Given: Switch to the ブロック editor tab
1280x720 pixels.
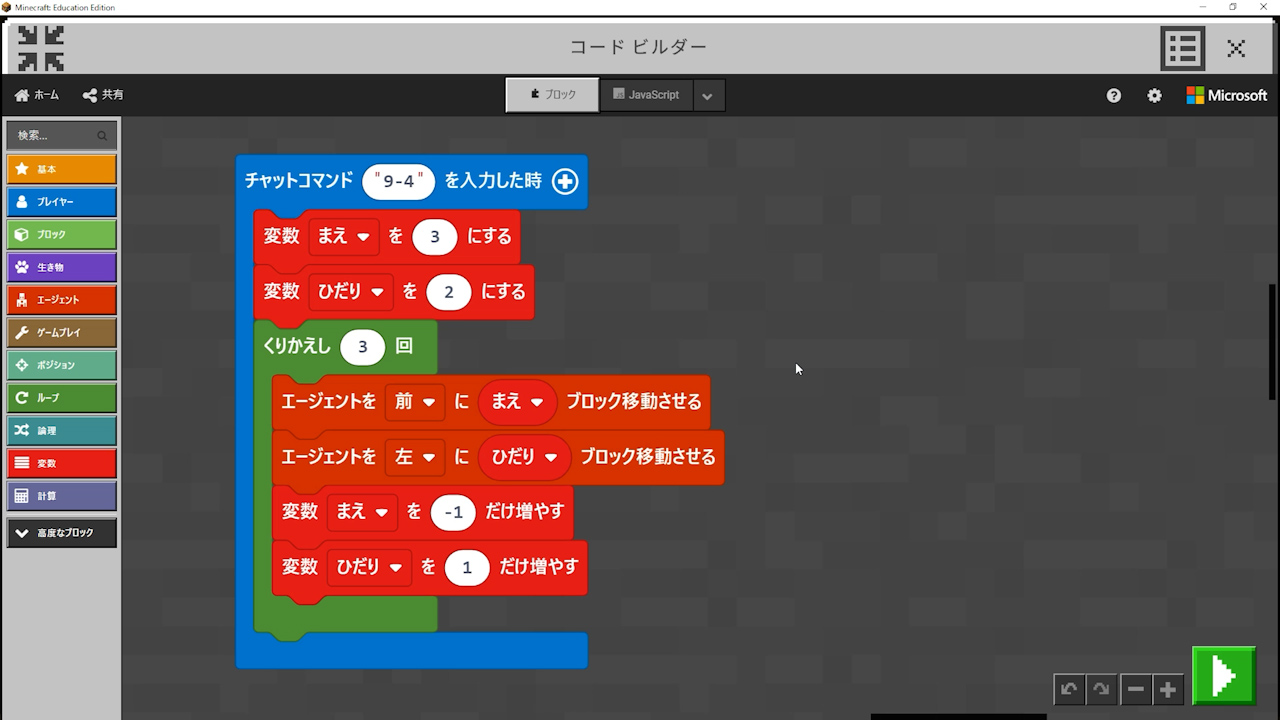Looking at the screenshot, I should click(552, 95).
